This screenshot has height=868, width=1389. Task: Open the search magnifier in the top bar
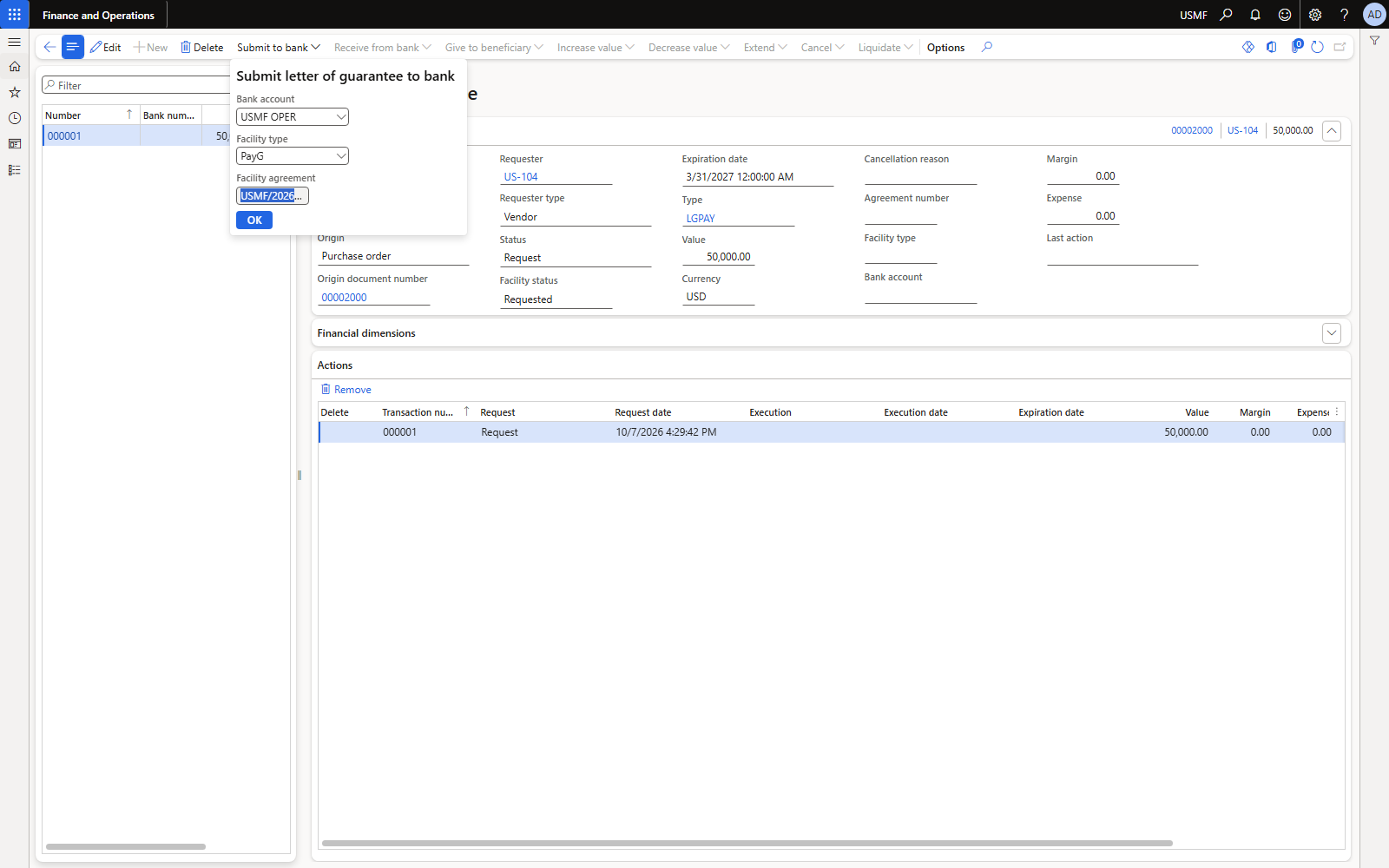click(1226, 15)
